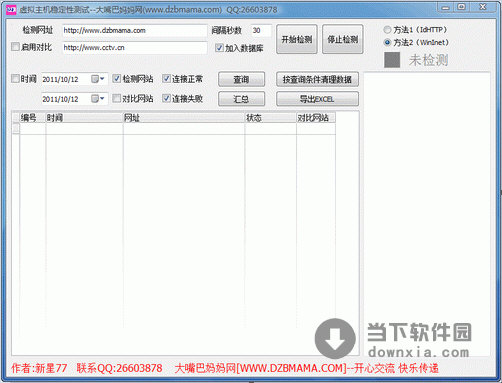This screenshot has width=502, height=383.
Task: Click the 未检测 status label
Action: 429,60
